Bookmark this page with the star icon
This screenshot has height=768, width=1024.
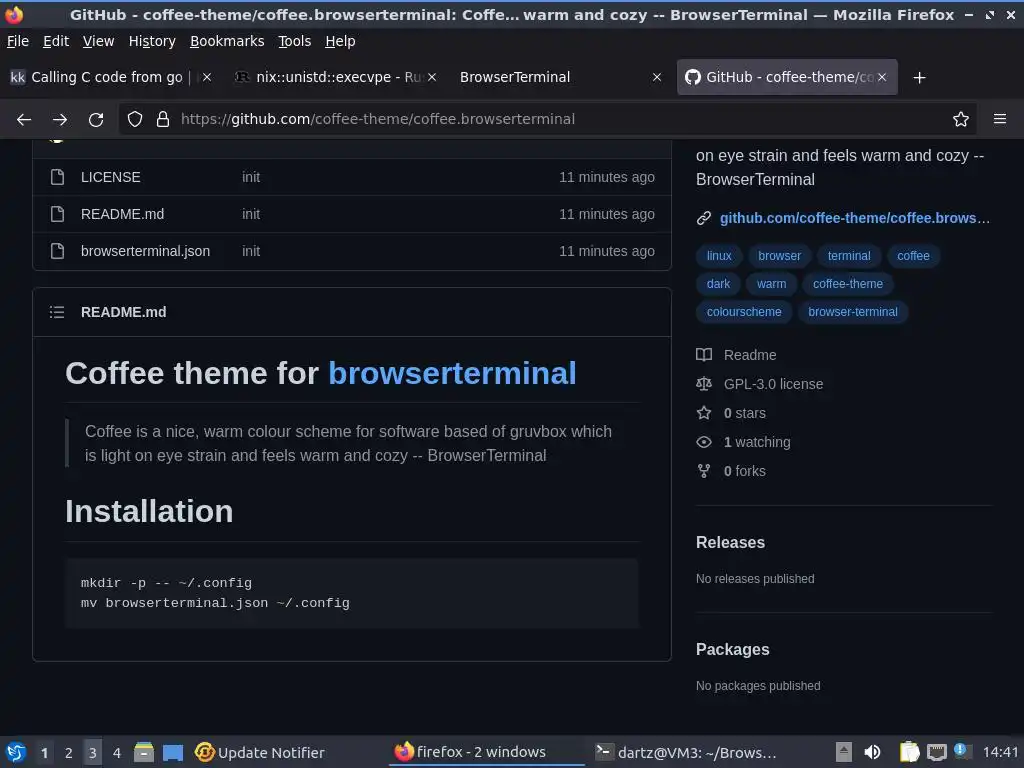click(961, 120)
